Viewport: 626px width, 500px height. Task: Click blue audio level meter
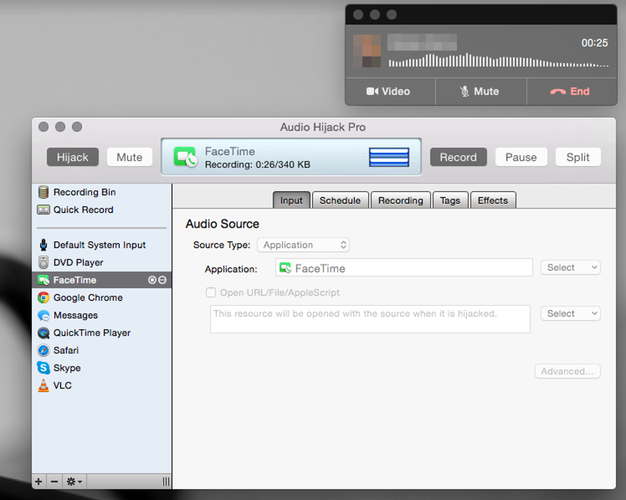[389, 157]
